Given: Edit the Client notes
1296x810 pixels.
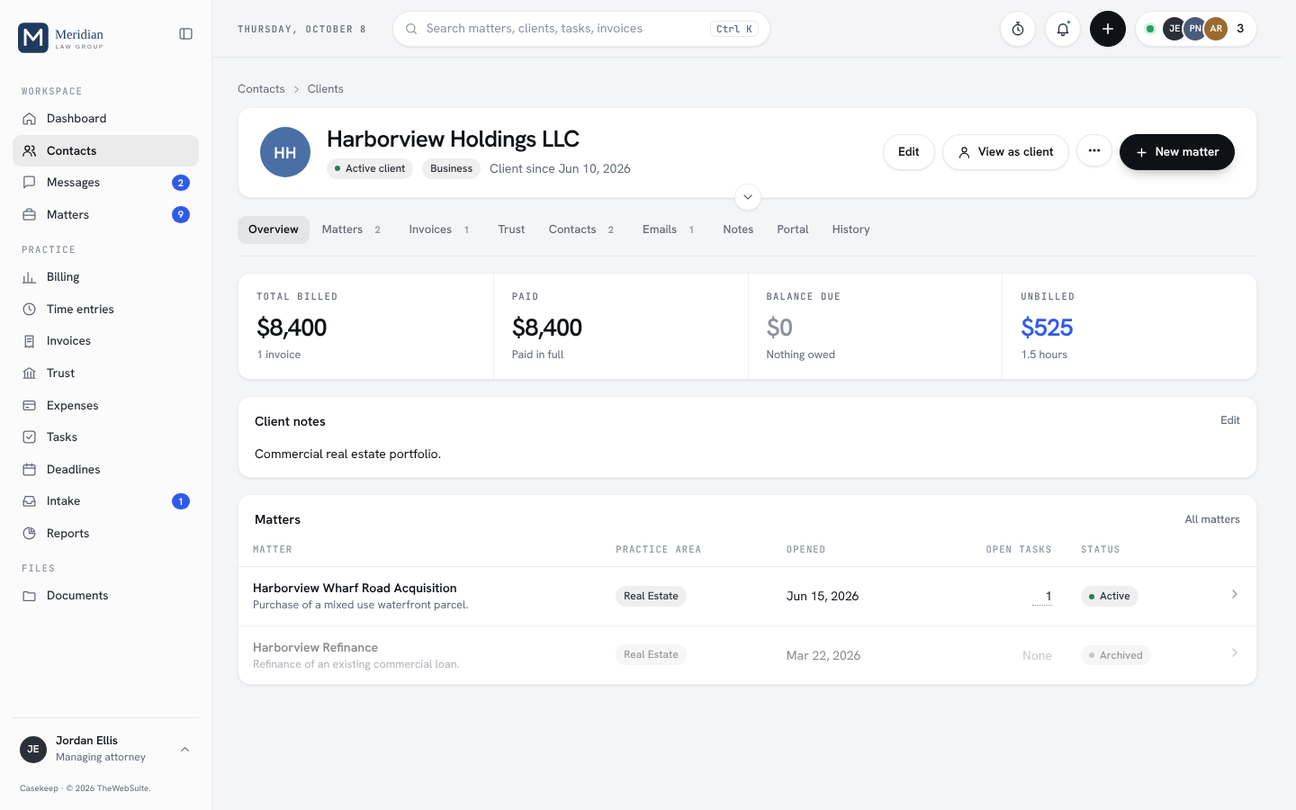Looking at the screenshot, I should tap(1230, 421).
